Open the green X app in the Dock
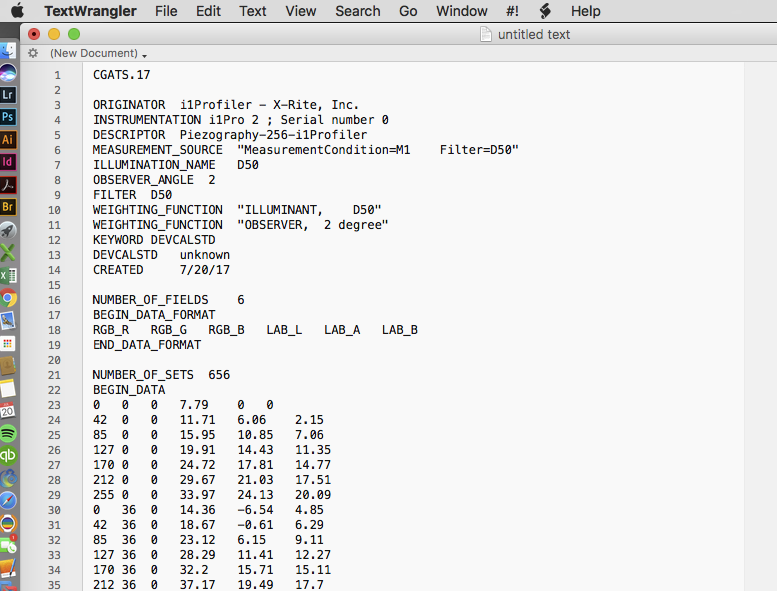 click(8, 253)
